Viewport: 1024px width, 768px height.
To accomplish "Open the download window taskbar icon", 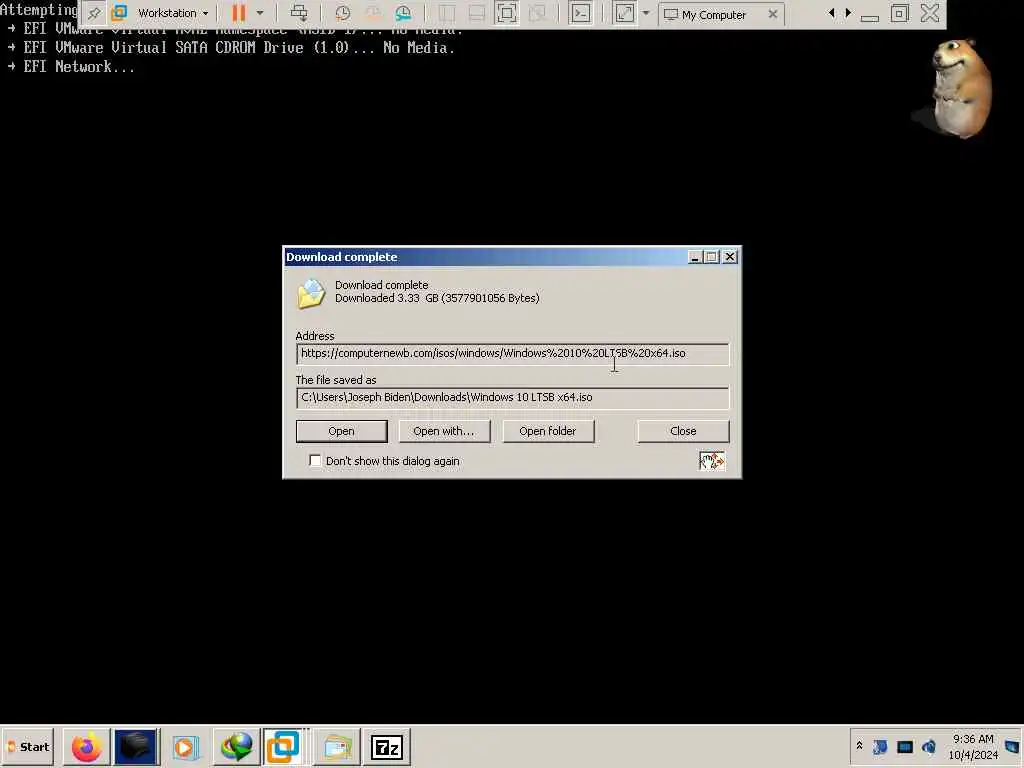I will [337, 747].
